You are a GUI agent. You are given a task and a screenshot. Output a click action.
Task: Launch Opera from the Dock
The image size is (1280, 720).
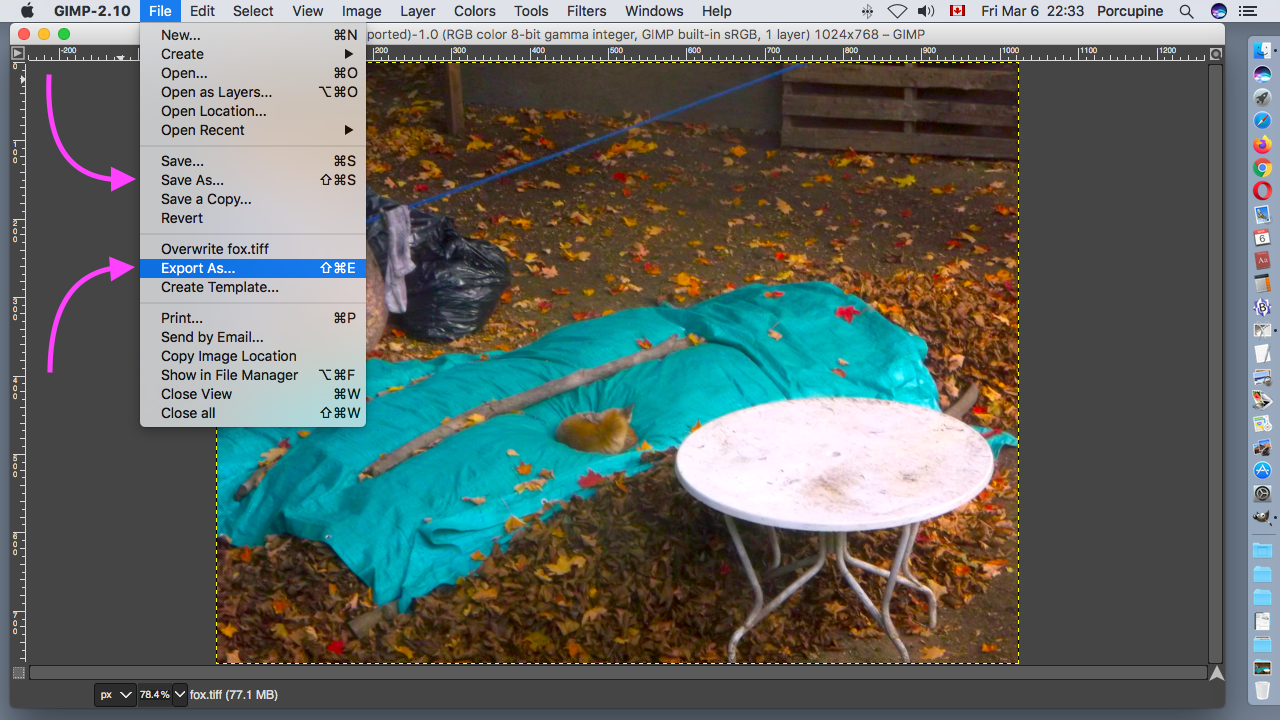click(x=1262, y=190)
